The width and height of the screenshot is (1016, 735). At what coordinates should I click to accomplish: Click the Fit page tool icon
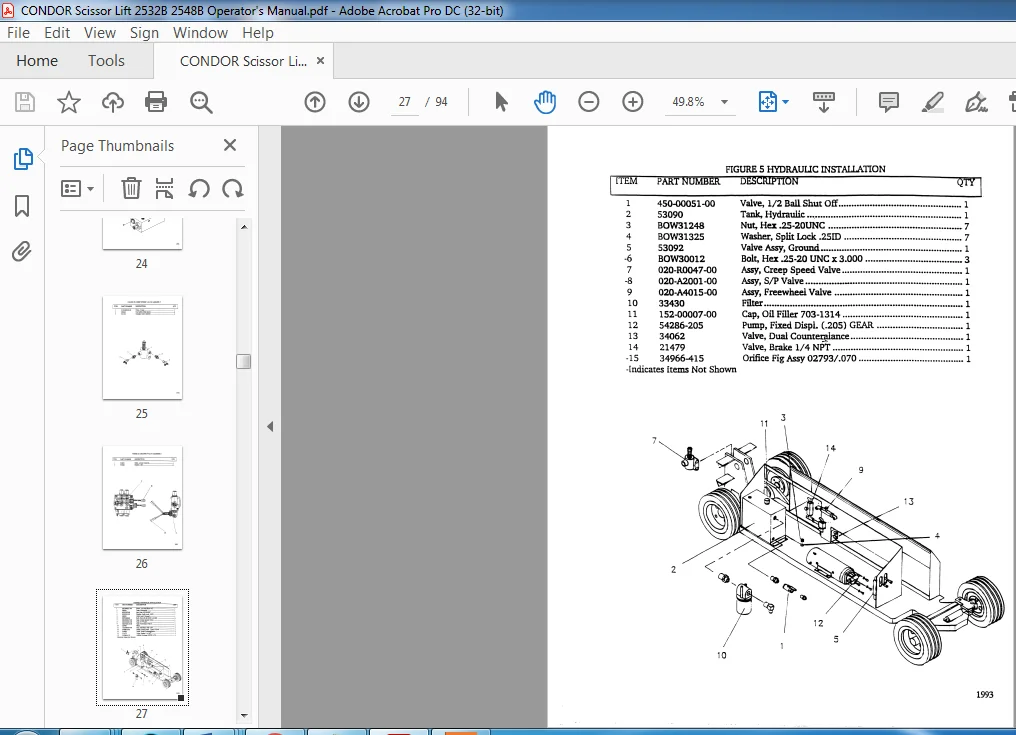coord(767,102)
